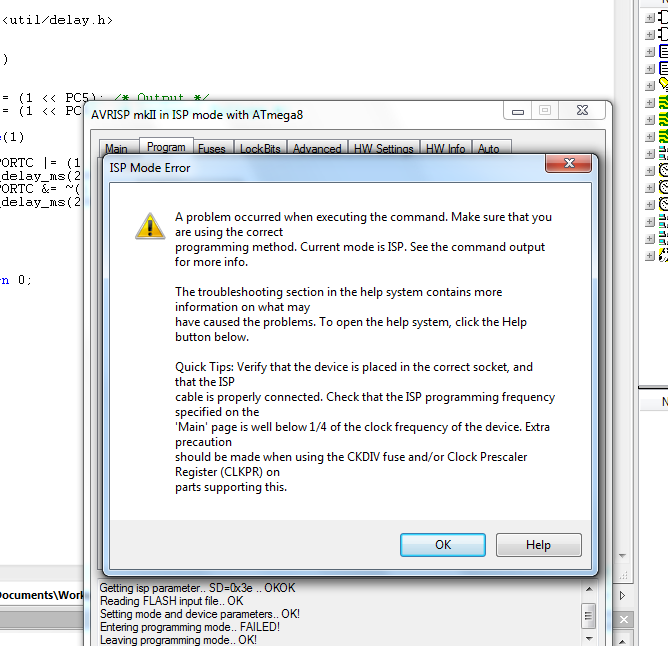Switch to the Fuses tab
The image size is (668, 646).
212,148
